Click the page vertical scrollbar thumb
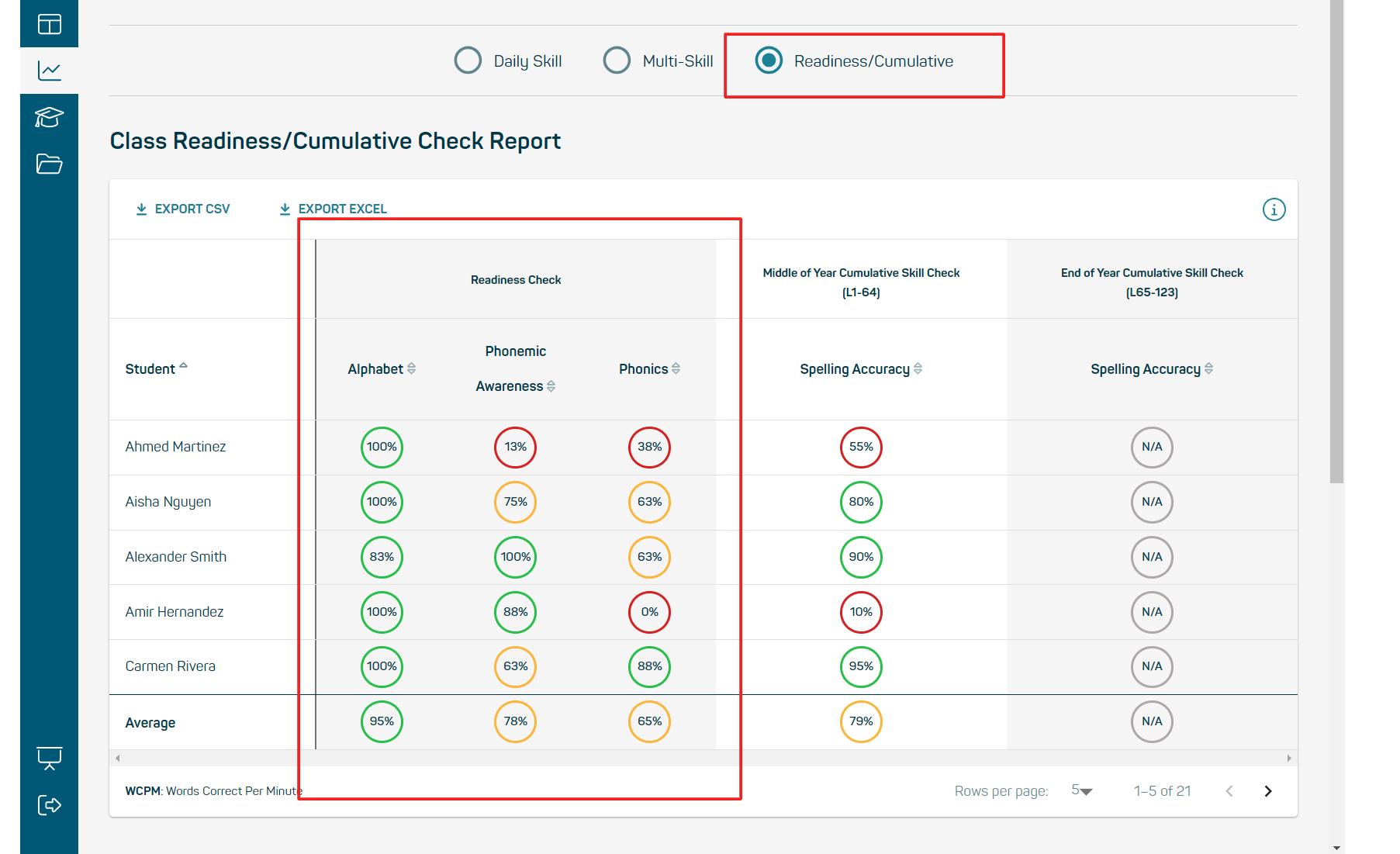Viewport: 1400px width, 854px height. pyautogui.click(x=1336, y=241)
